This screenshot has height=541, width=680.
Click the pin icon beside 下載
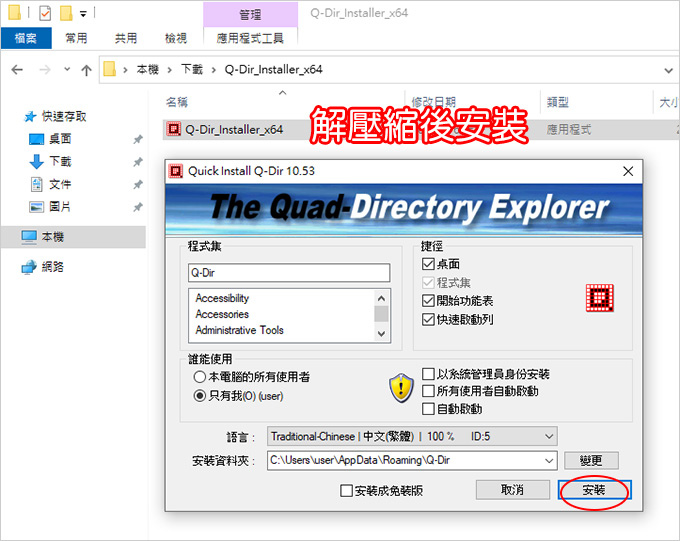[x=137, y=162]
